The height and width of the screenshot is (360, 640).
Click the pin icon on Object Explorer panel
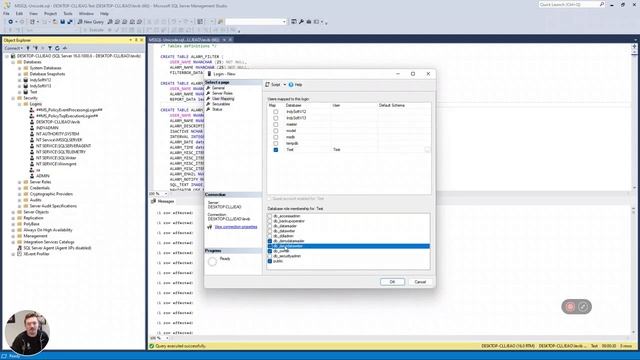click(136, 40)
